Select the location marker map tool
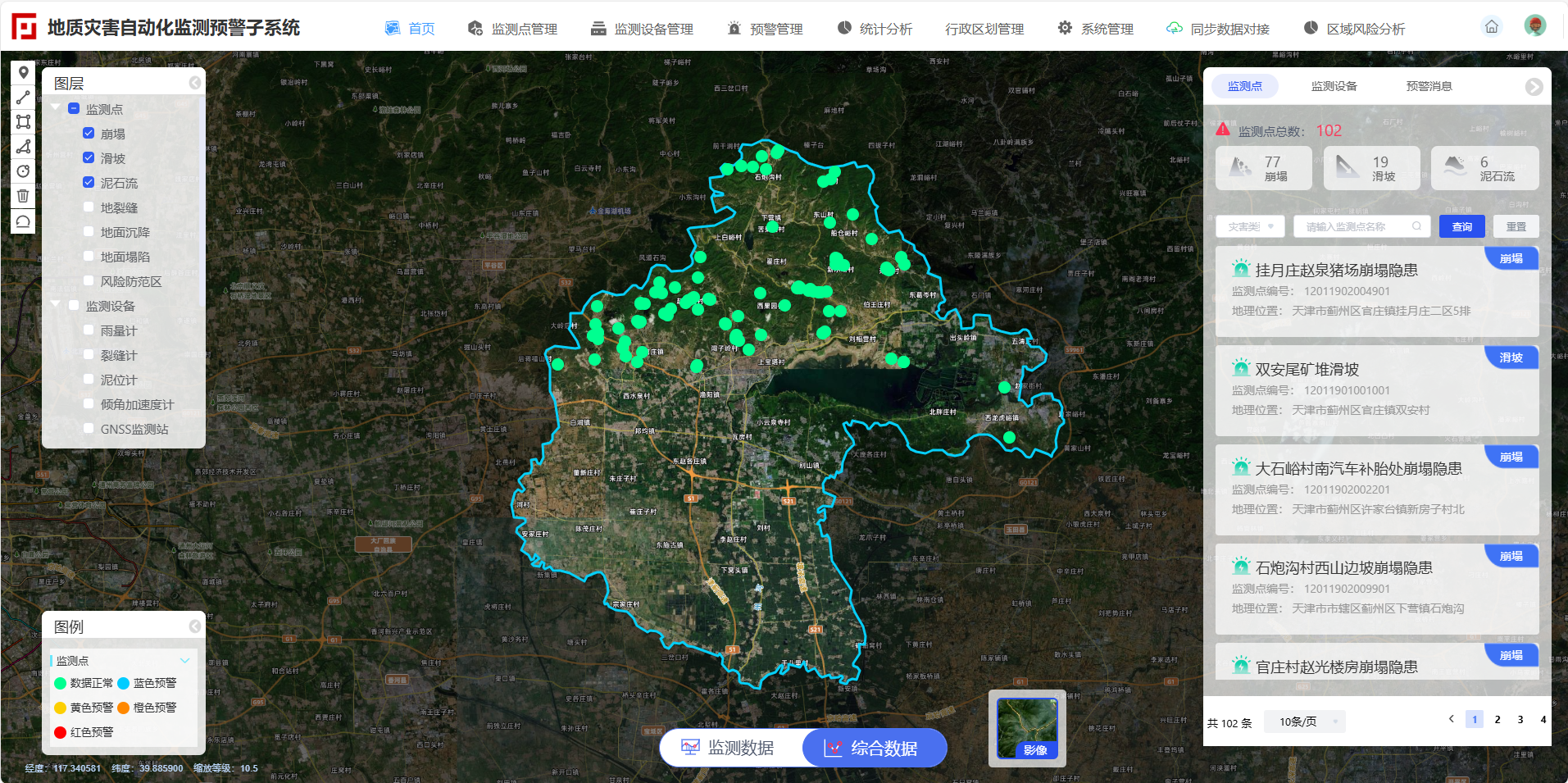 23,73
